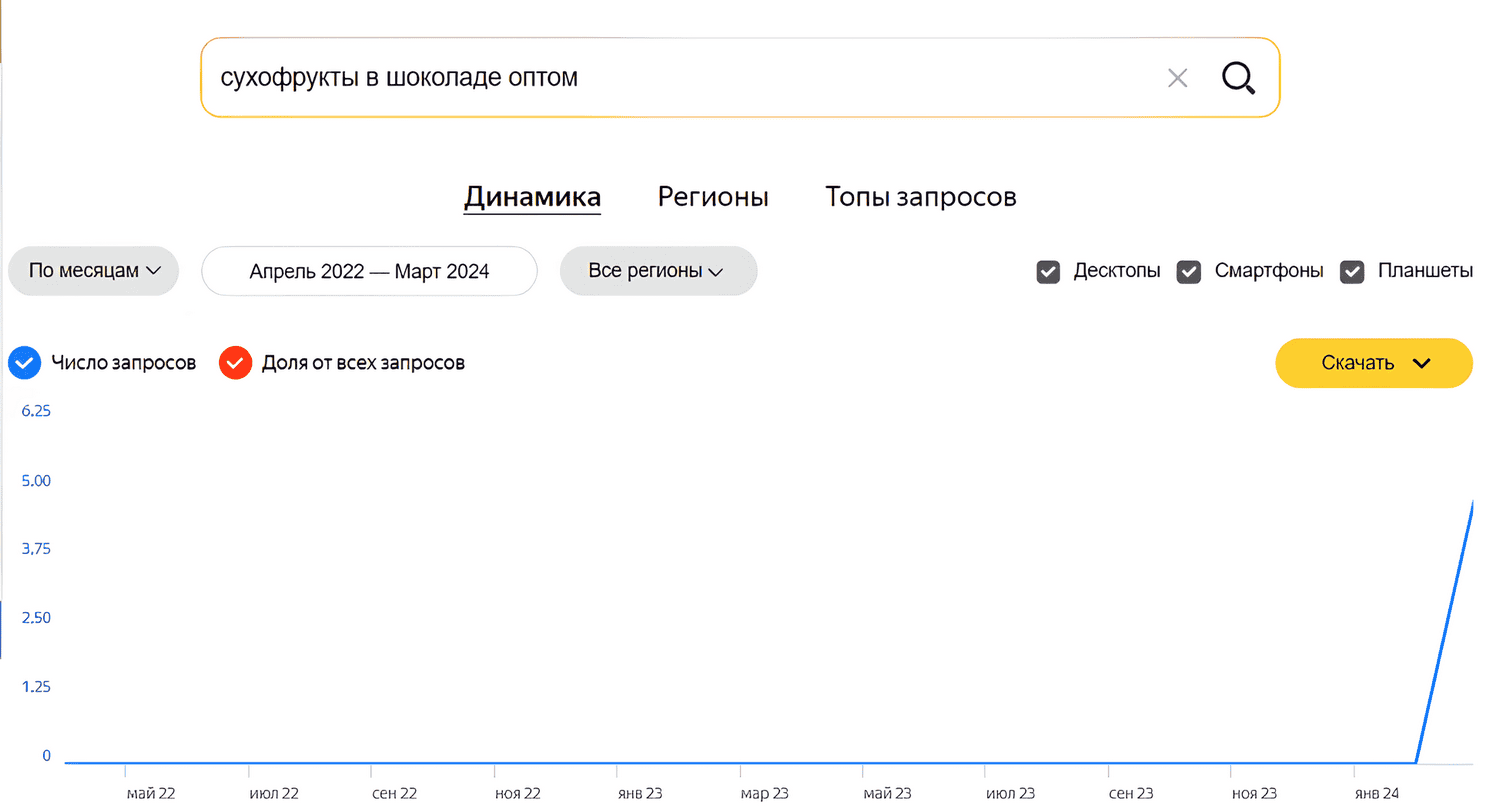Image resolution: width=1500 pixels, height=810 pixels.
Task: Click the ноя 23 axis marker
Action: pyautogui.click(x=1254, y=793)
